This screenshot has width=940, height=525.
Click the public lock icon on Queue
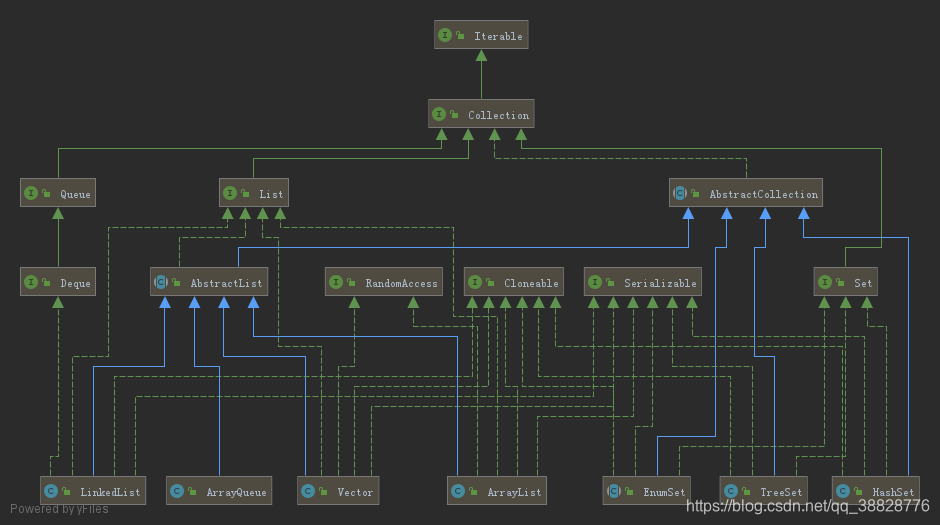(x=46, y=193)
